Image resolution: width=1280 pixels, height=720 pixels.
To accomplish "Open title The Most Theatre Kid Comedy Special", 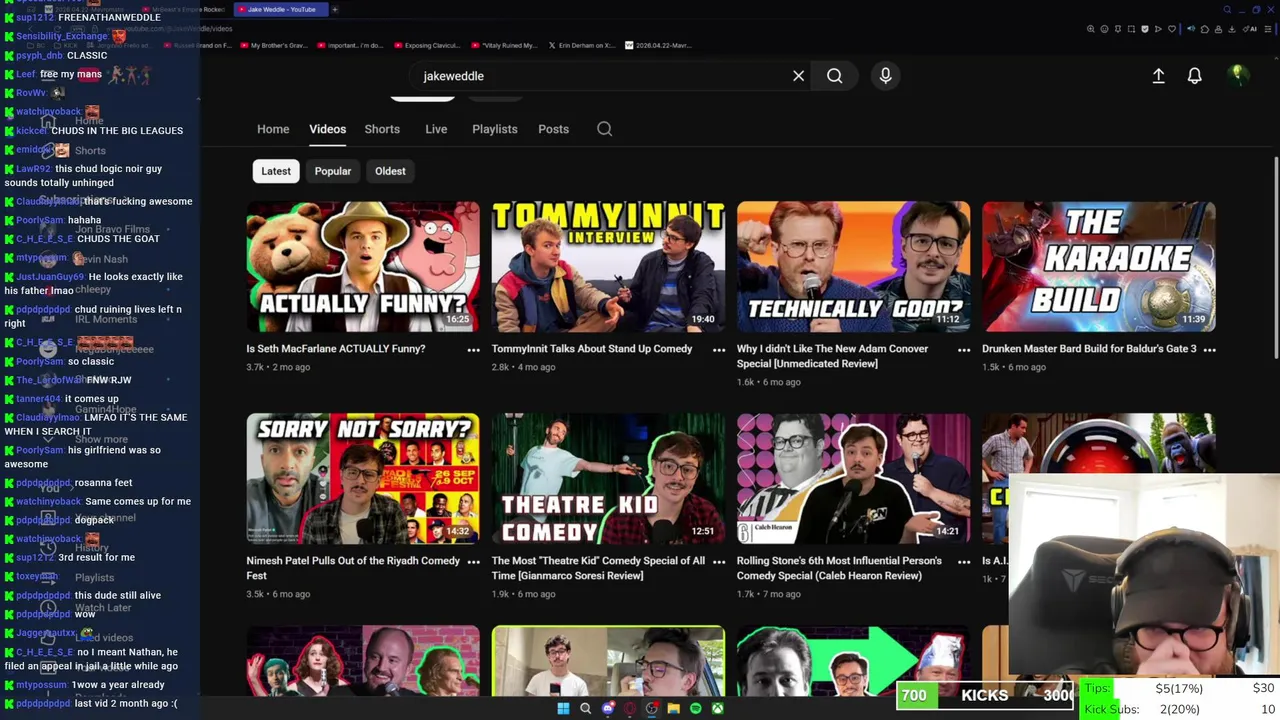I will coord(598,568).
